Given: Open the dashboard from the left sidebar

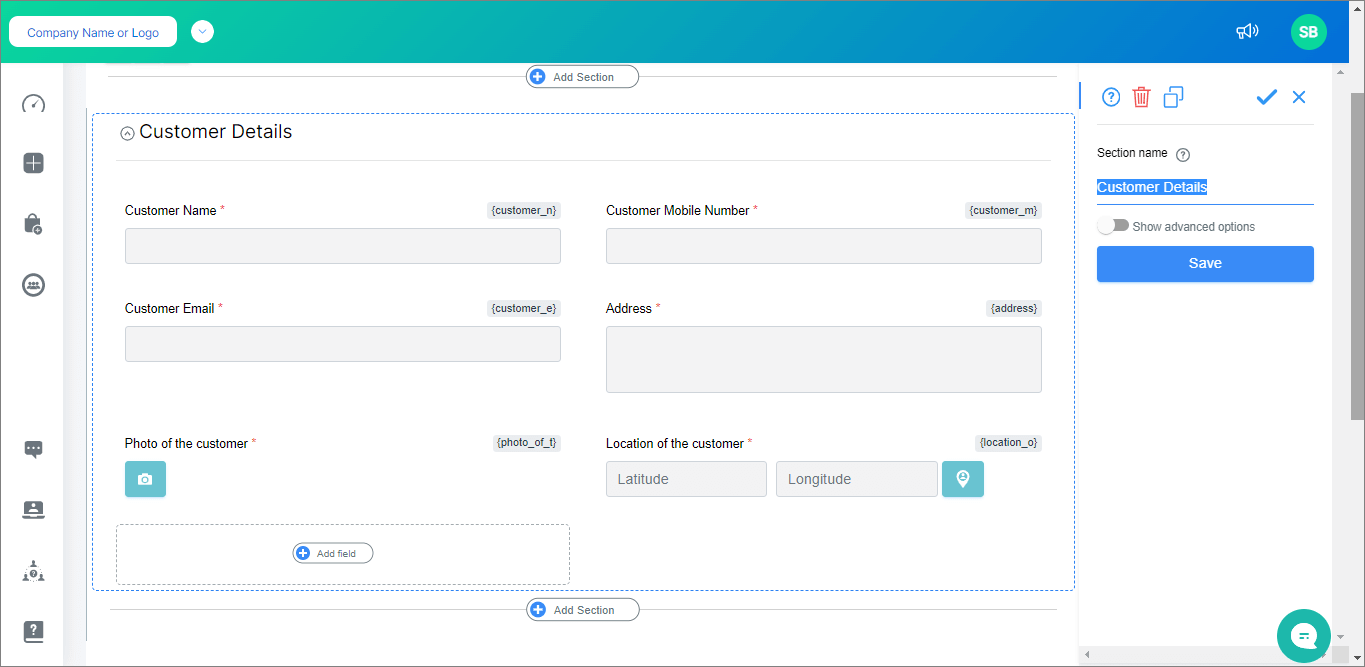Looking at the screenshot, I should [x=33, y=104].
